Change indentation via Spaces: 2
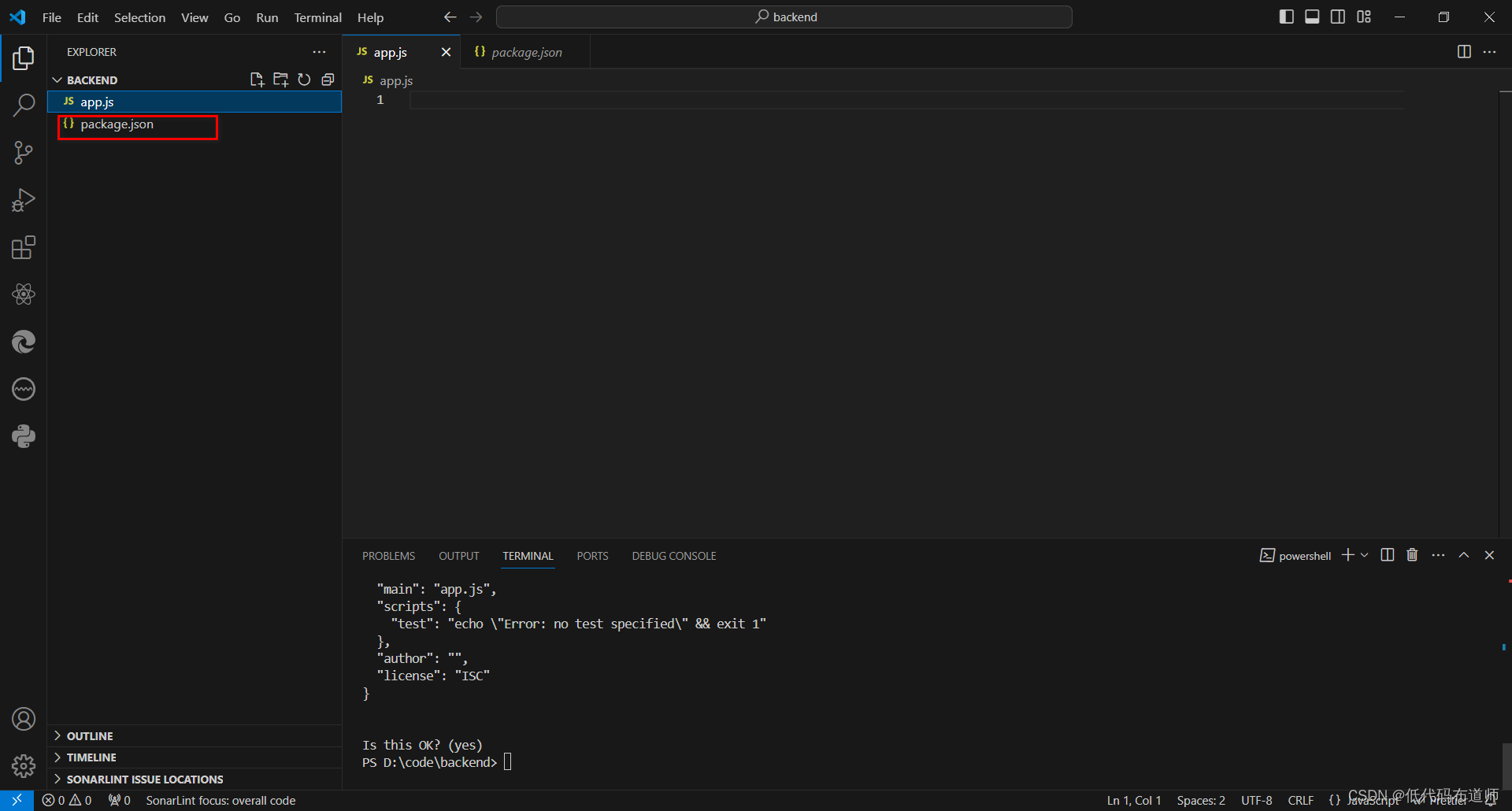The width and height of the screenshot is (1512, 811). tap(1201, 800)
